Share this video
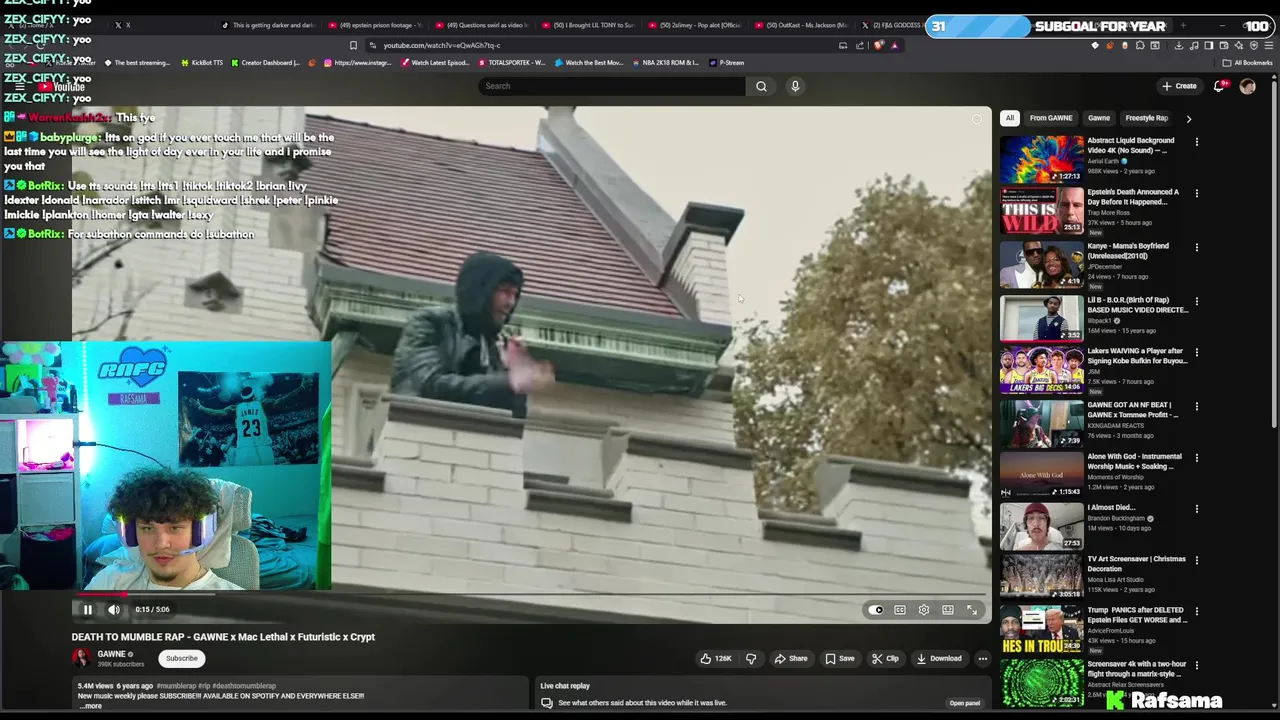 click(x=790, y=658)
